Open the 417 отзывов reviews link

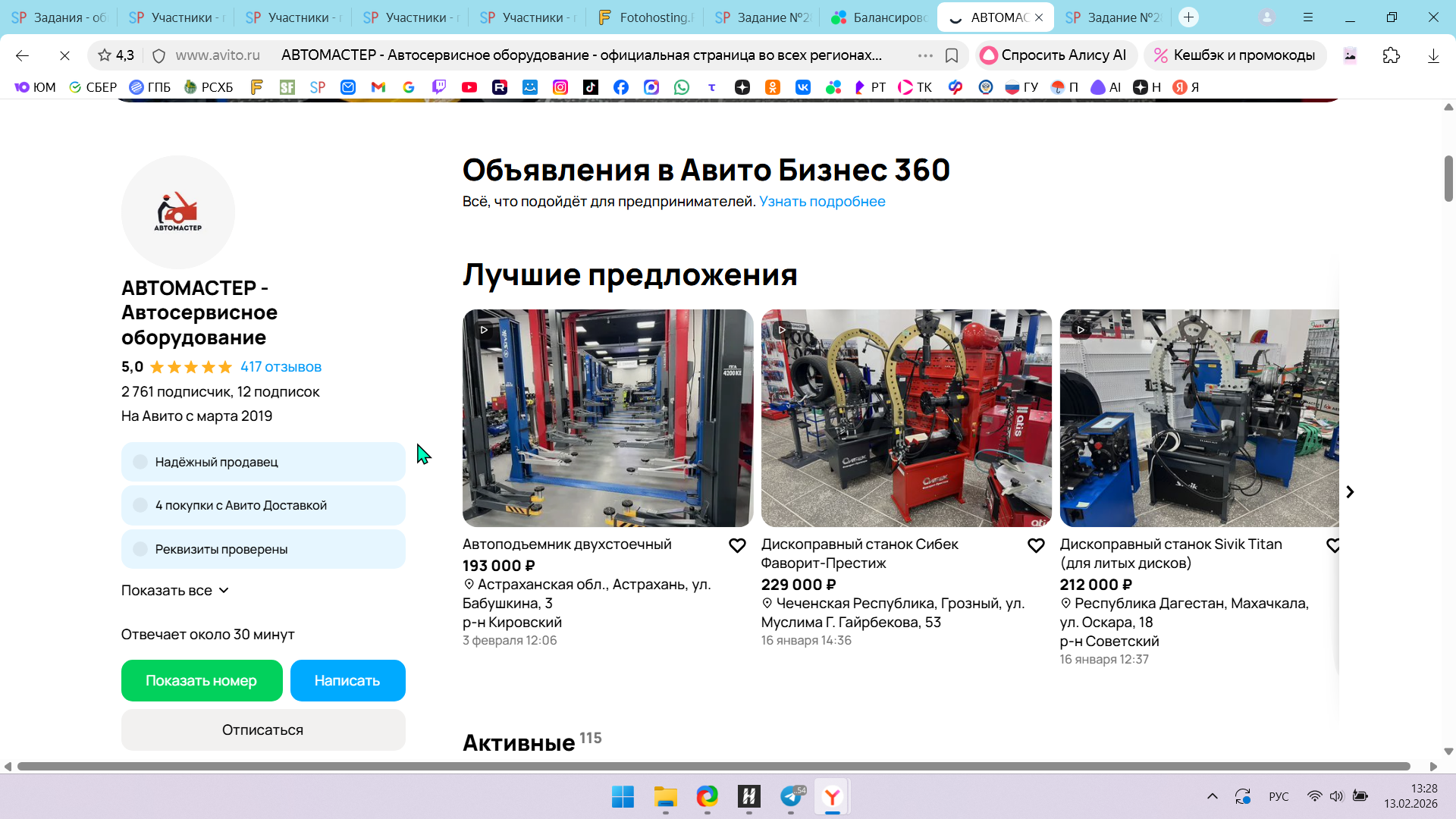[x=281, y=367]
